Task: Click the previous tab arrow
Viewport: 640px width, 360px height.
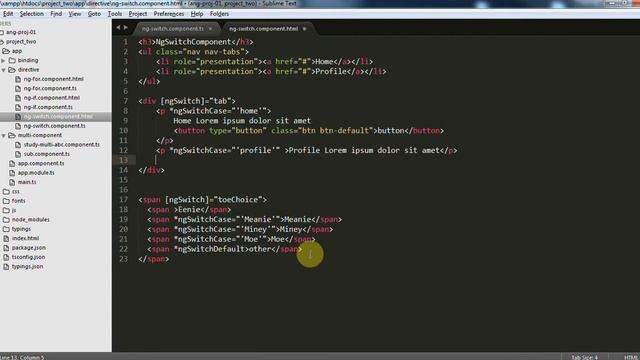Action: (x=118, y=28)
